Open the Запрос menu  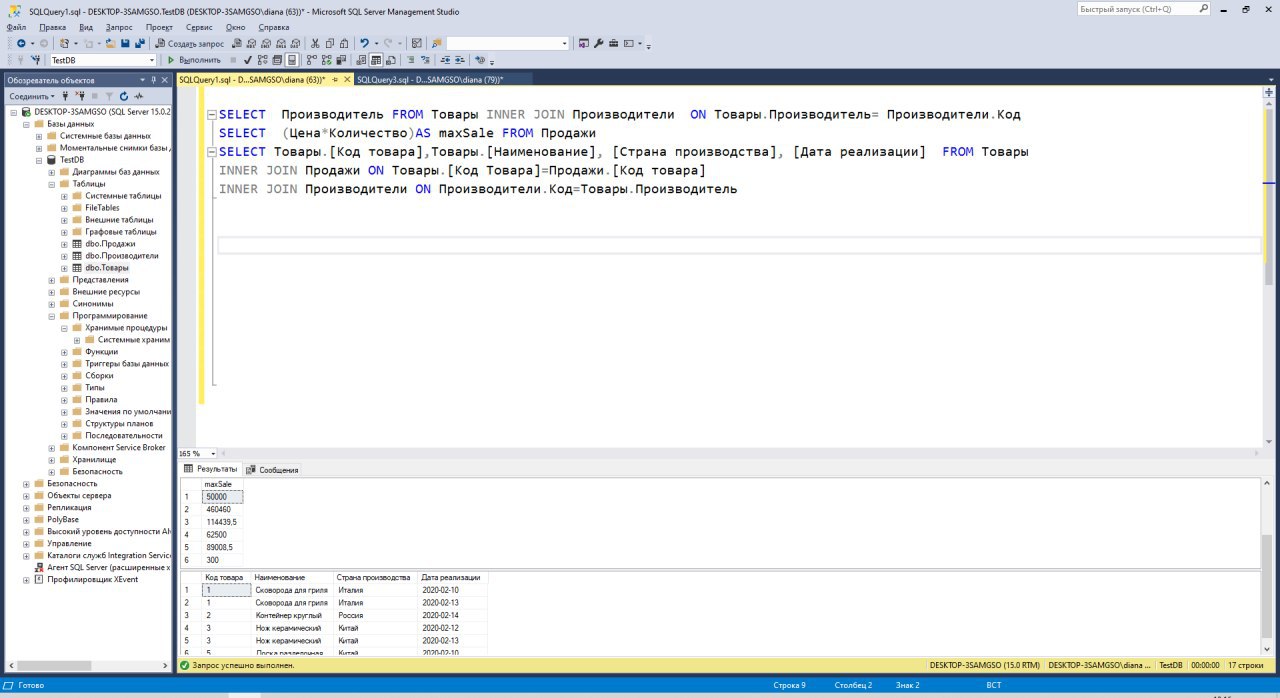click(118, 27)
